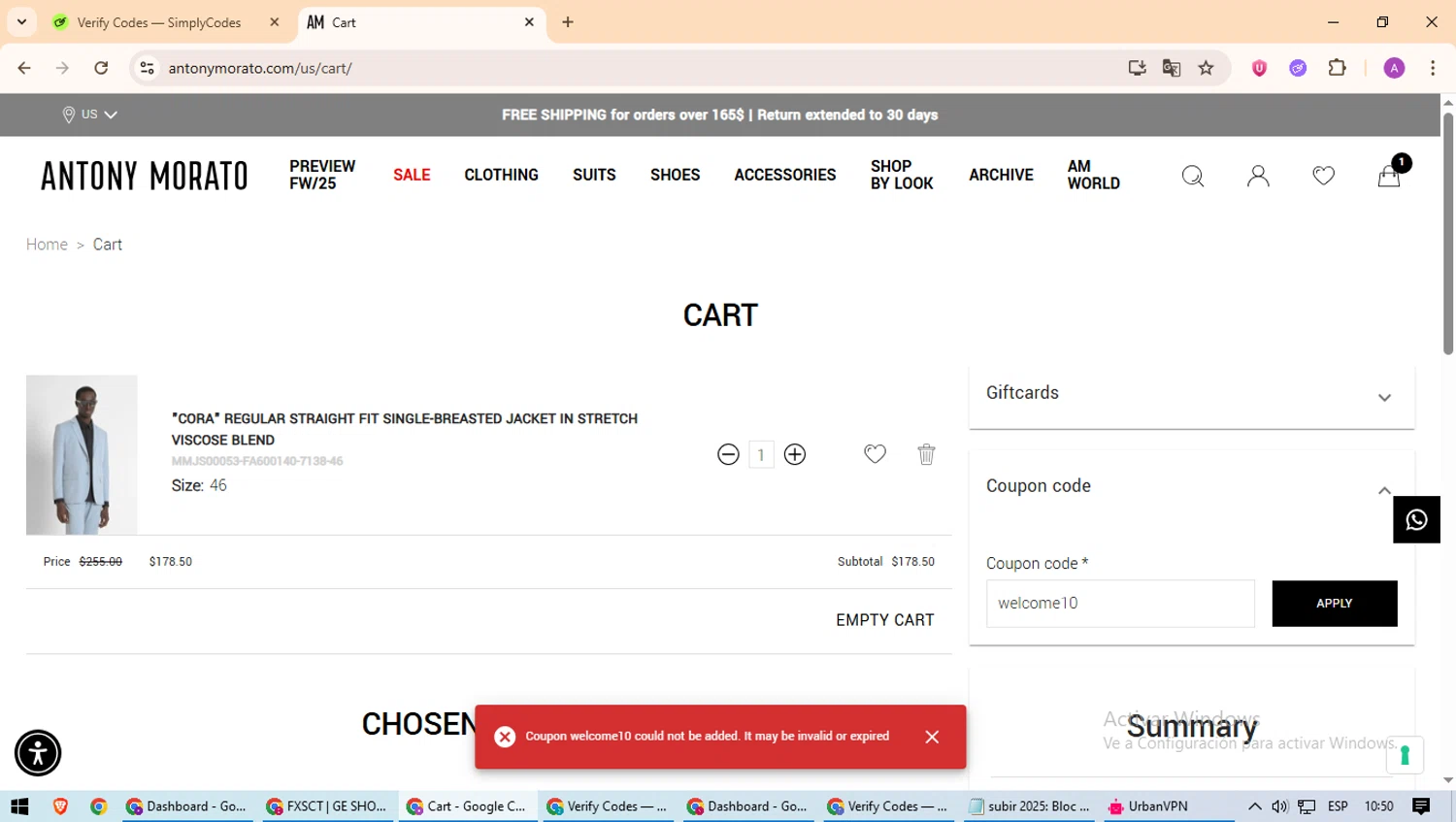
Task: Open the SHOES menu
Action: (x=675, y=175)
